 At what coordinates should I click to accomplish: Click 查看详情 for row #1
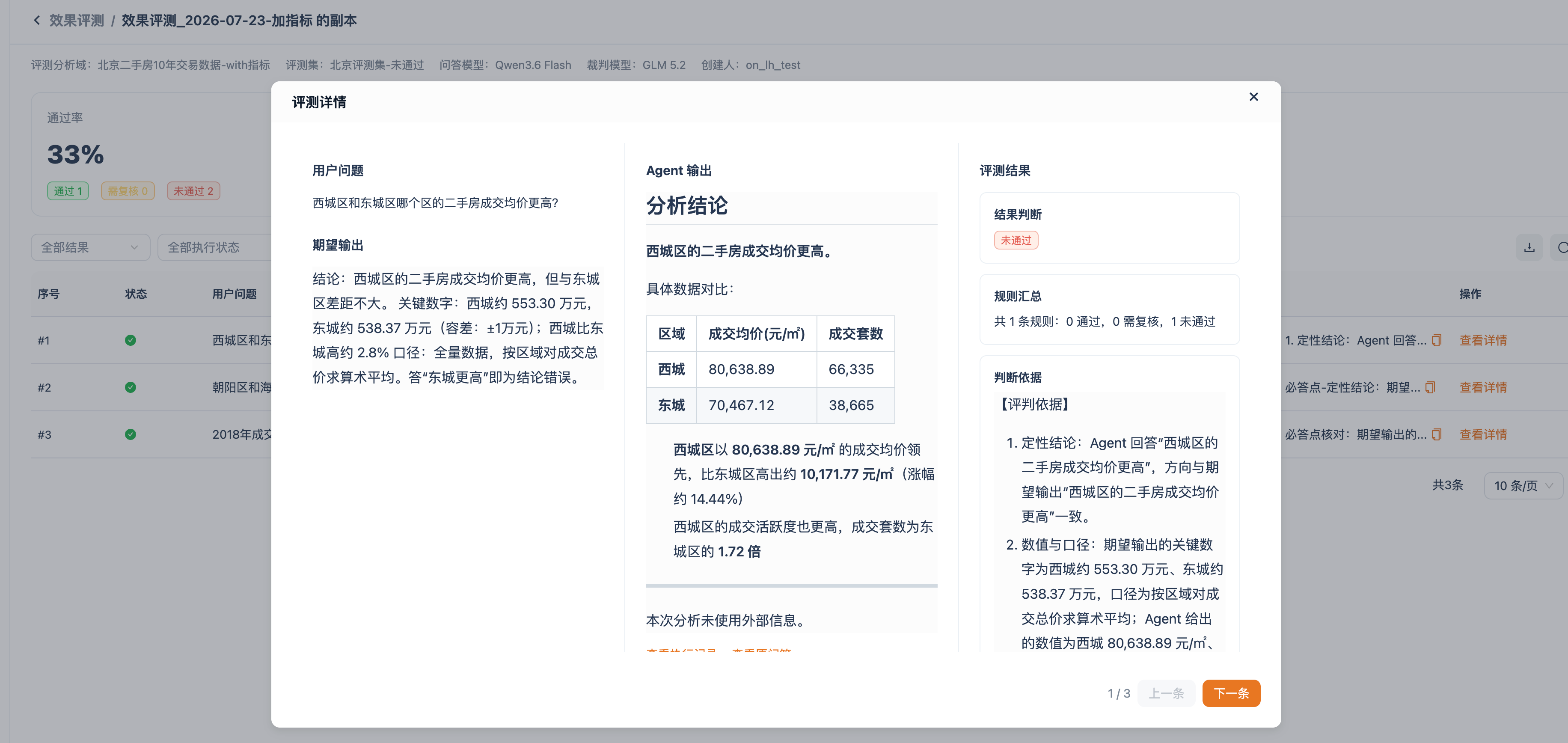pos(1483,340)
